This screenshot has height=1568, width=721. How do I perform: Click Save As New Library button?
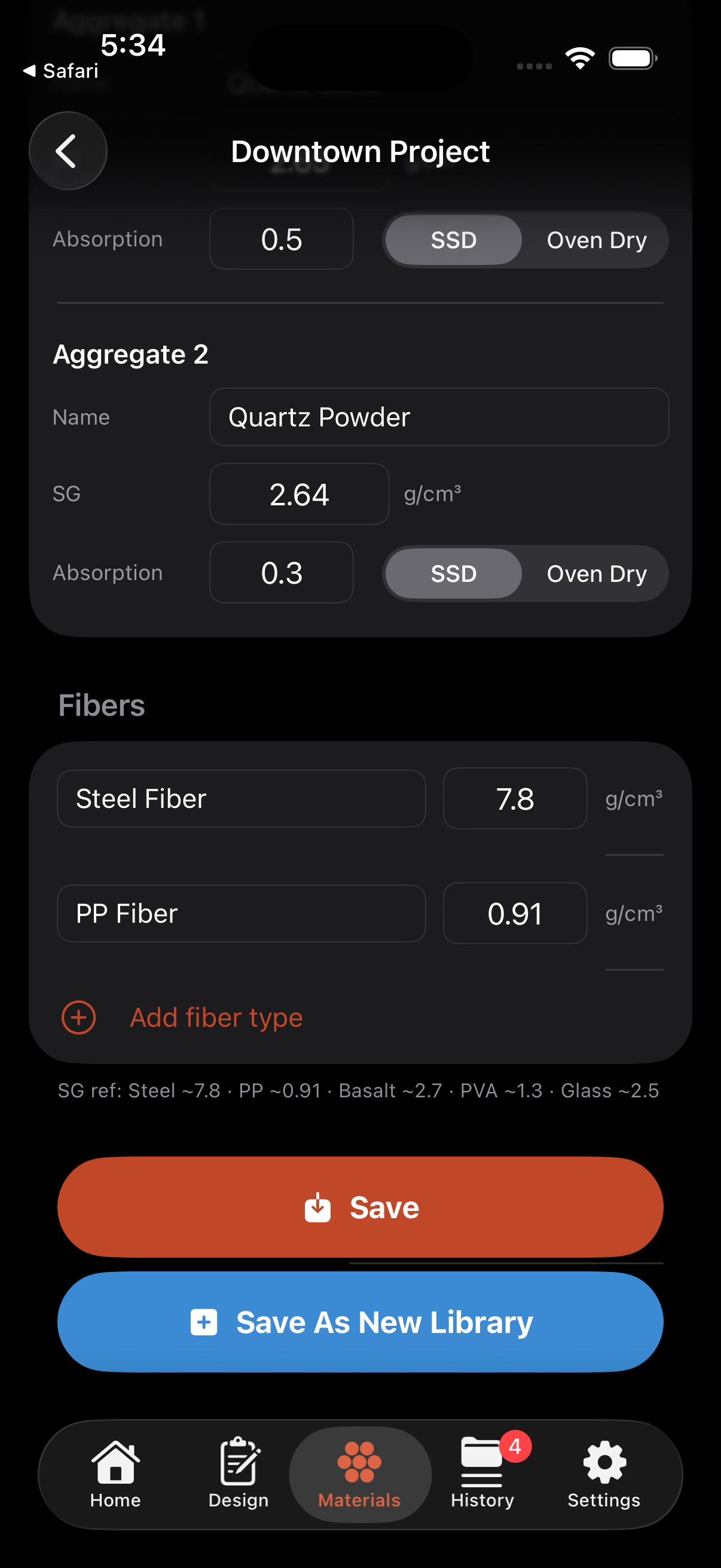click(360, 1322)
